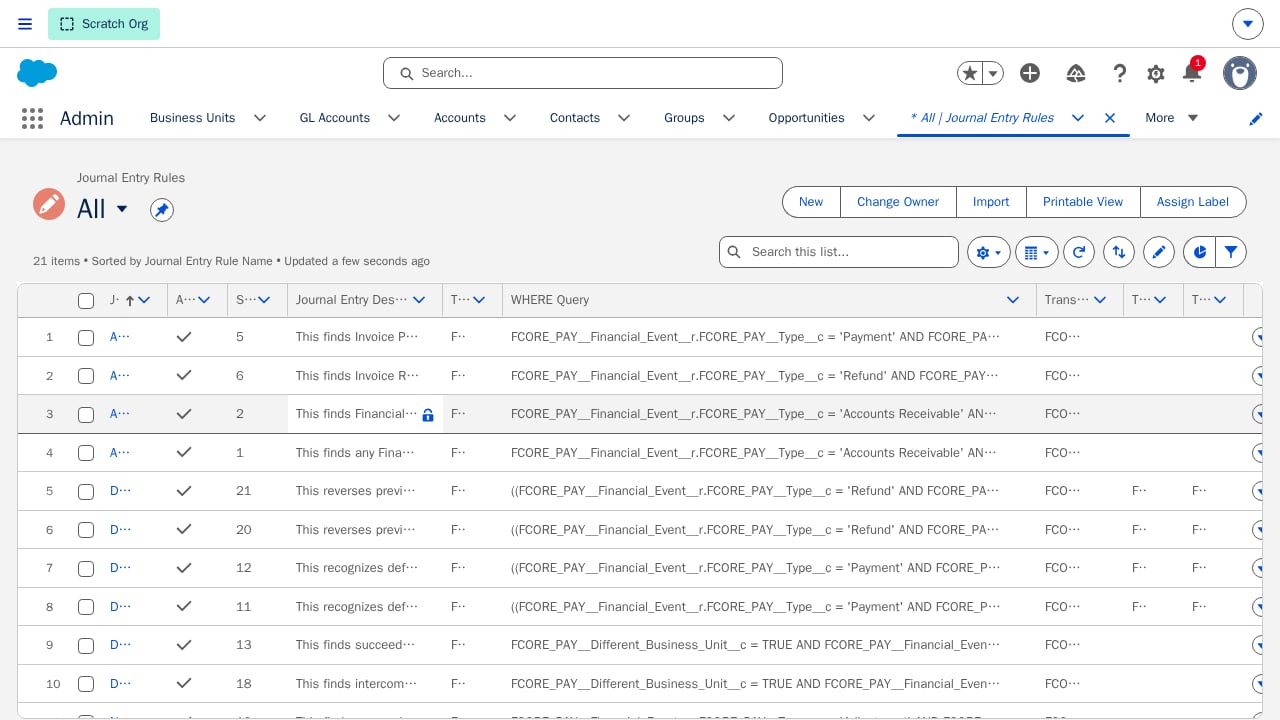Open the hamburger menu at top left
Viewport: 1280px width, 720px height.
pyautogui.click(x=25, y=24)
